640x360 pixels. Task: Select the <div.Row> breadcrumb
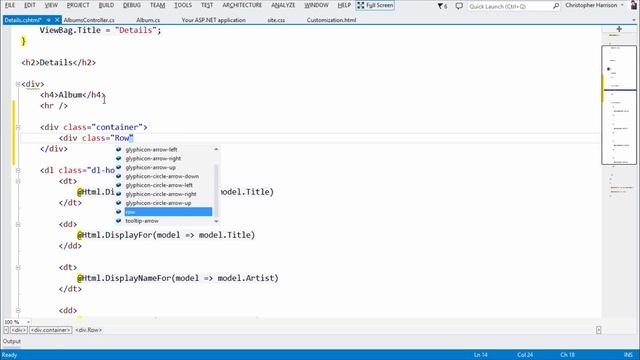click(89, 330)
